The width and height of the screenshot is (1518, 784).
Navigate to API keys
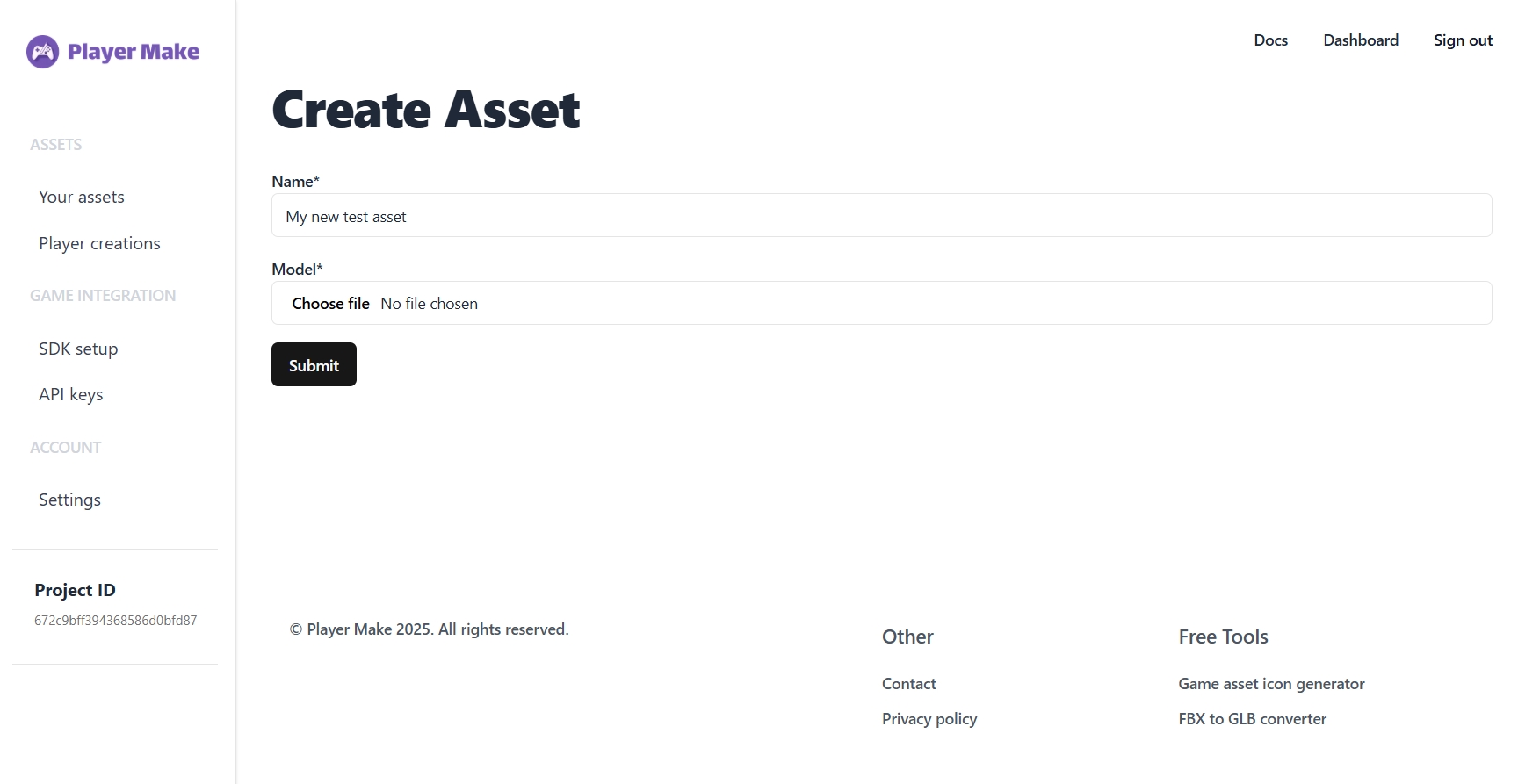click(x=71, y=395)
